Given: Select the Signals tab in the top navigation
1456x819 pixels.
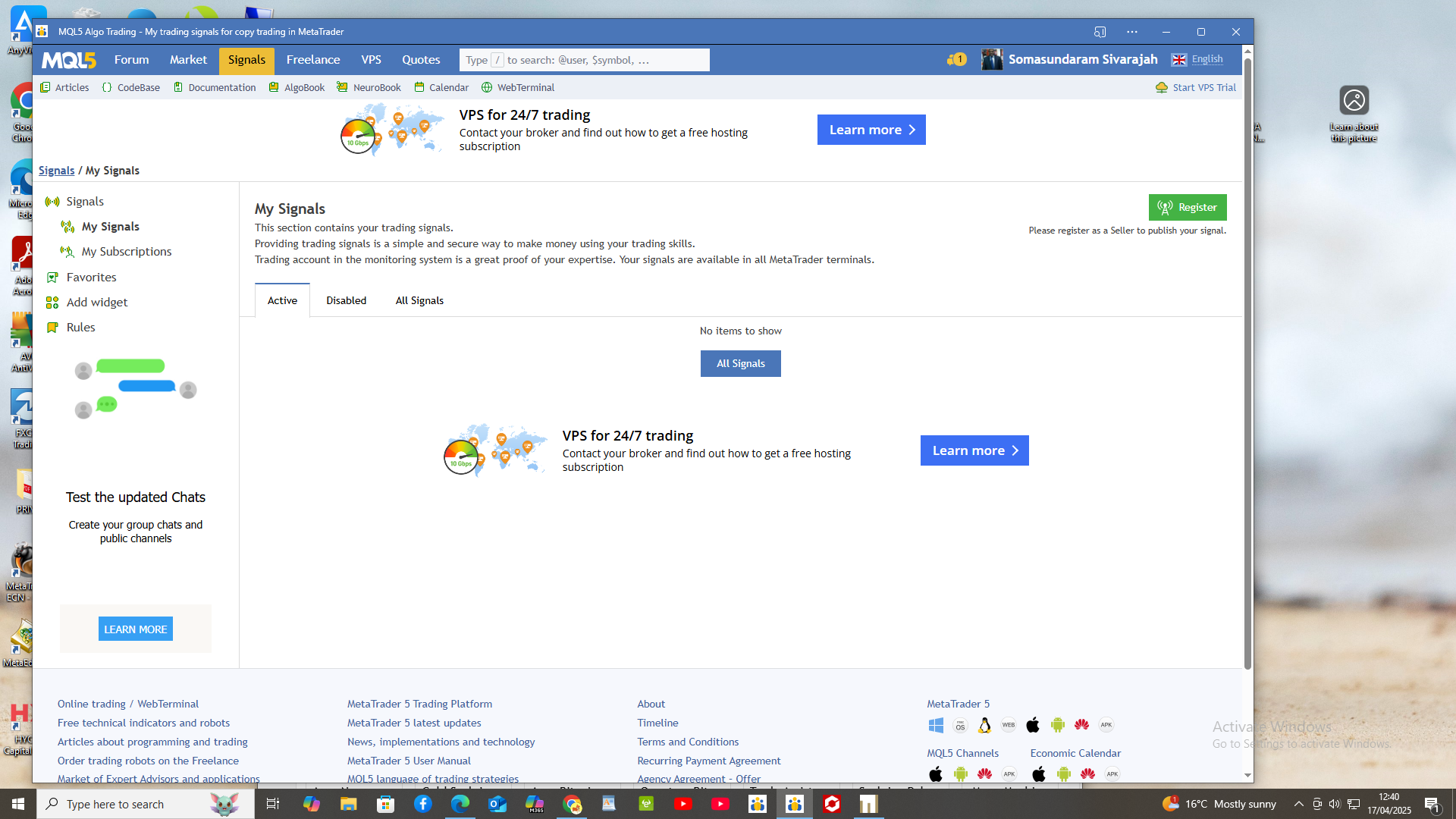Looking at the screenshot, I should (x=246, y=61).
